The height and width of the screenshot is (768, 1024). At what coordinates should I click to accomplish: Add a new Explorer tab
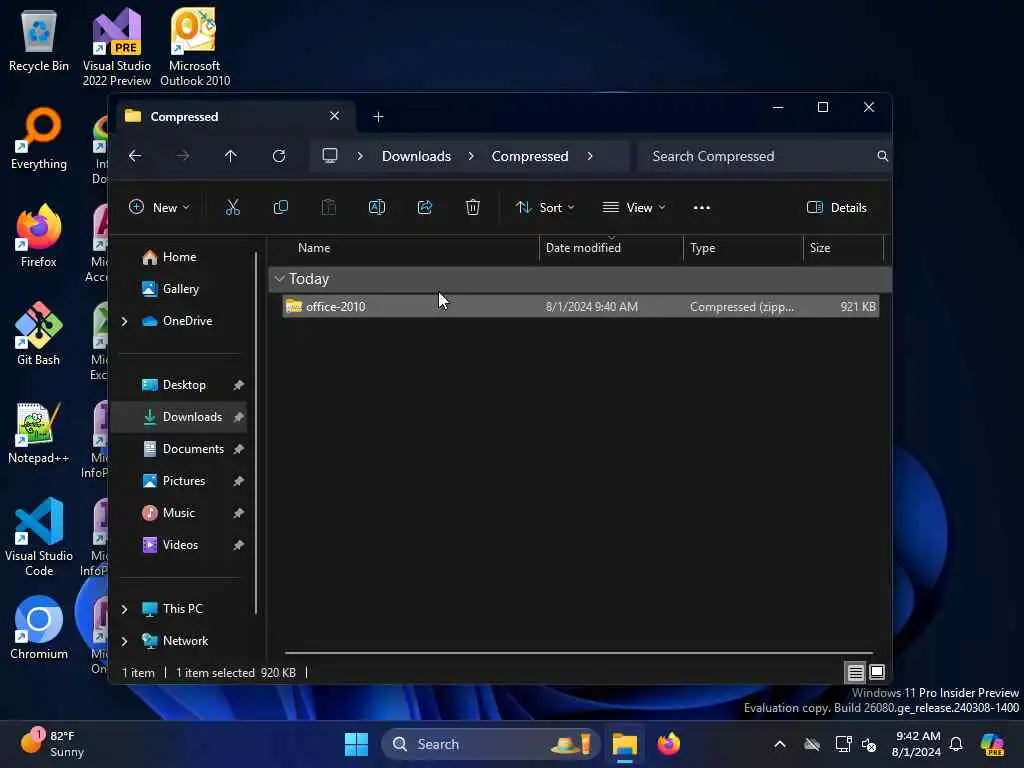[378, 117]
